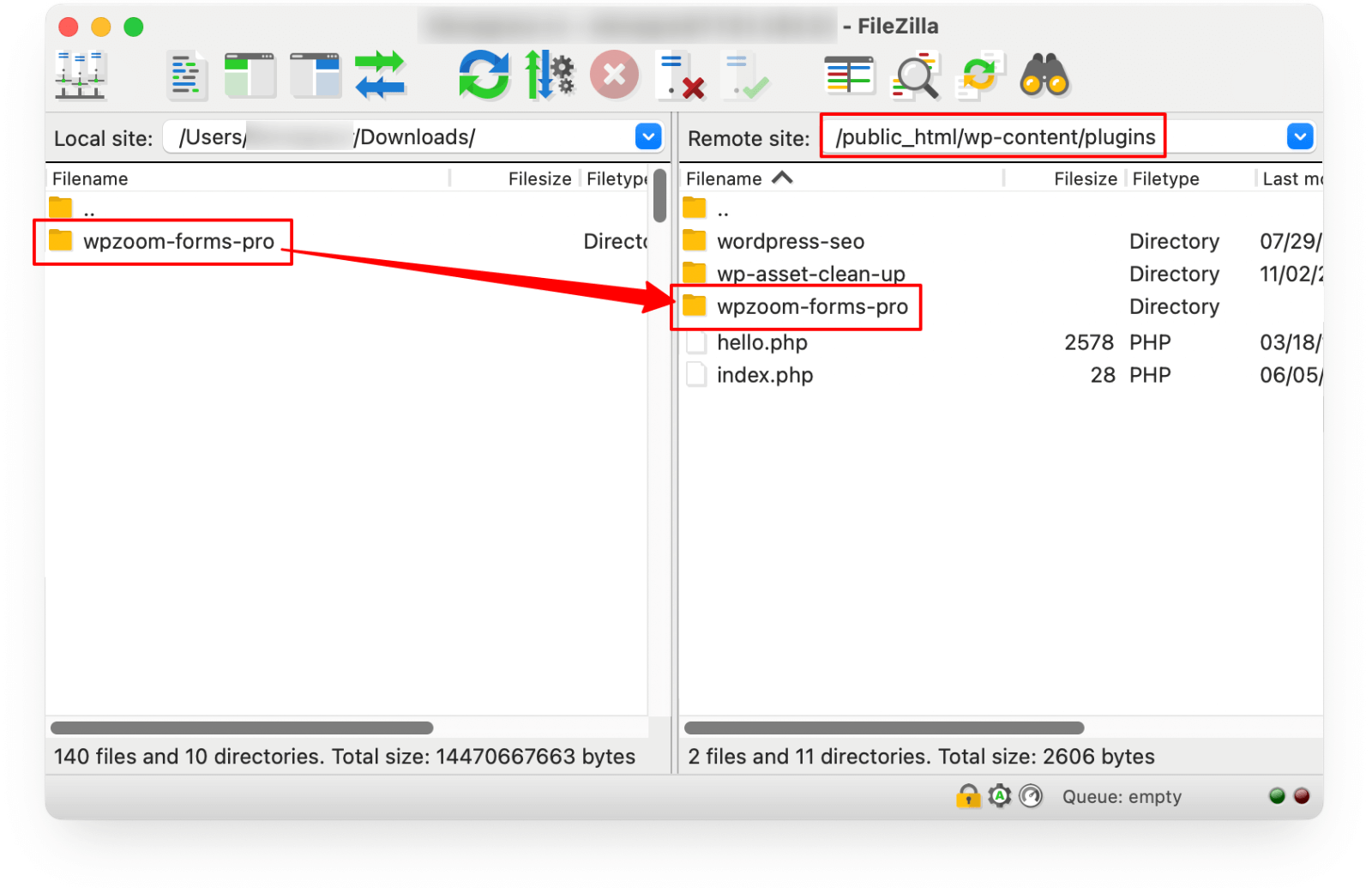Toggle directory comparison magnifier icon

tap(915, 76)
